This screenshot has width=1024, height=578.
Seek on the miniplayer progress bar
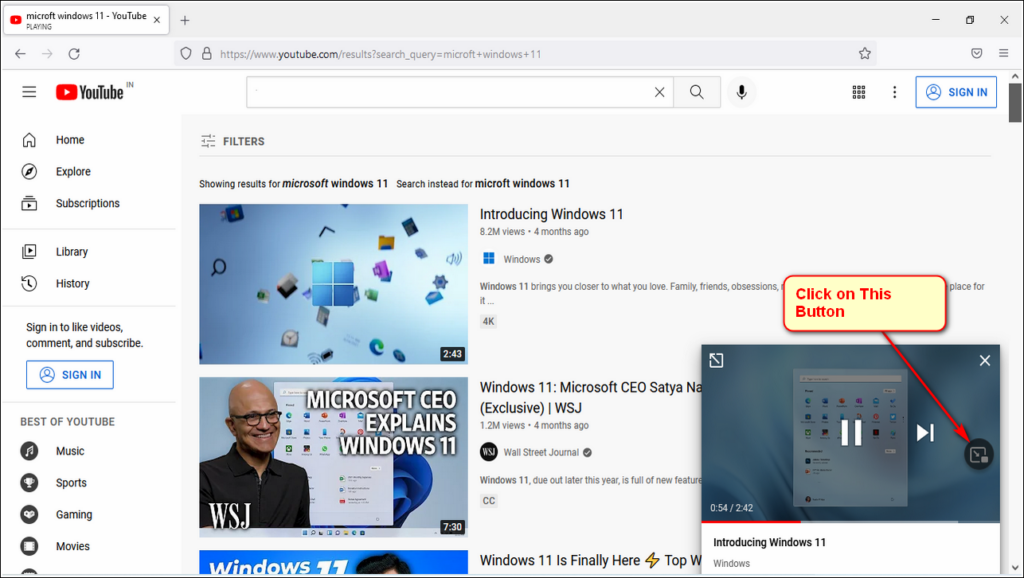click(850, 522)
